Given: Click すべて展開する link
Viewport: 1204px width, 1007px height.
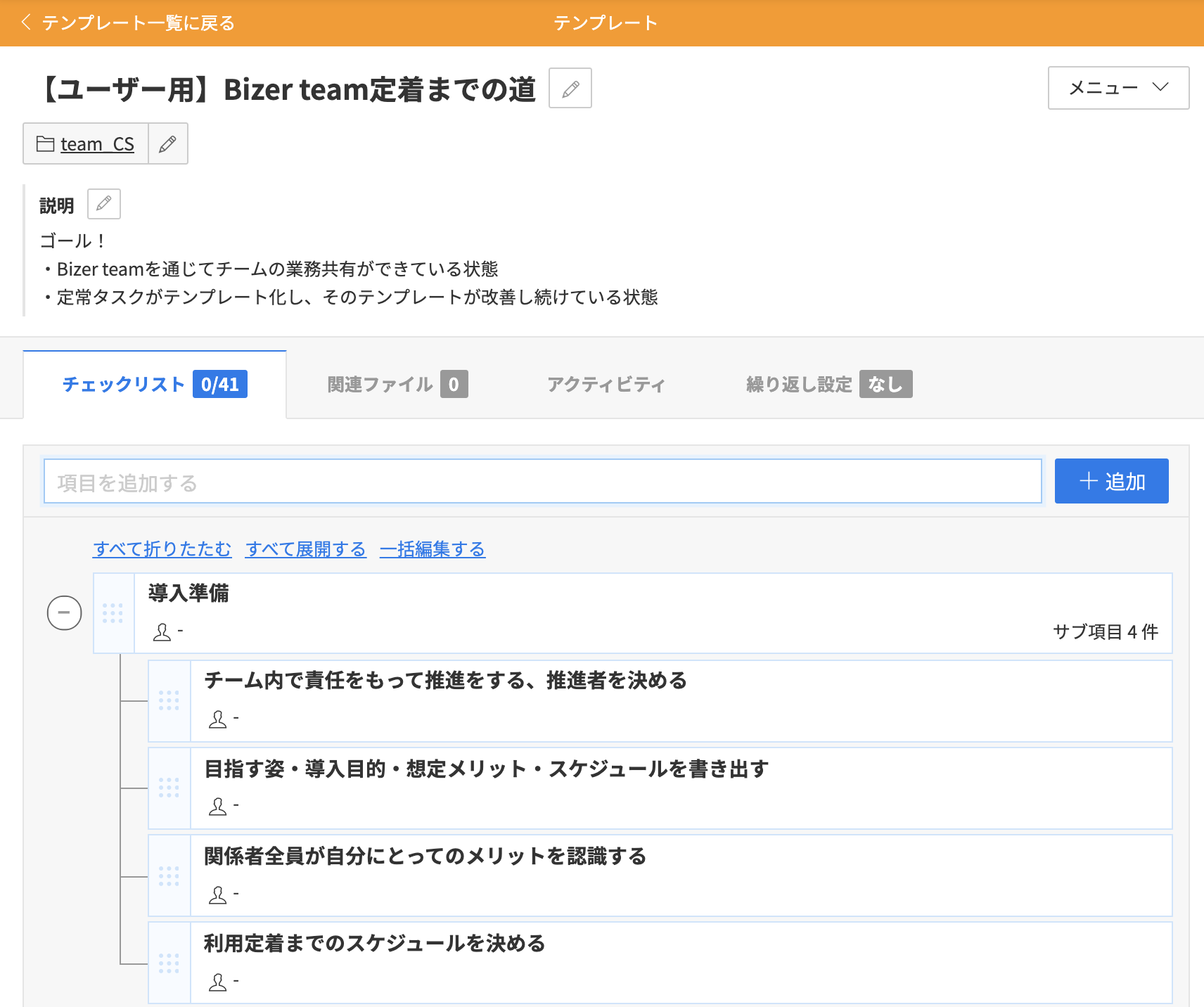Looking at the screenshot, I should coord(306,549).
